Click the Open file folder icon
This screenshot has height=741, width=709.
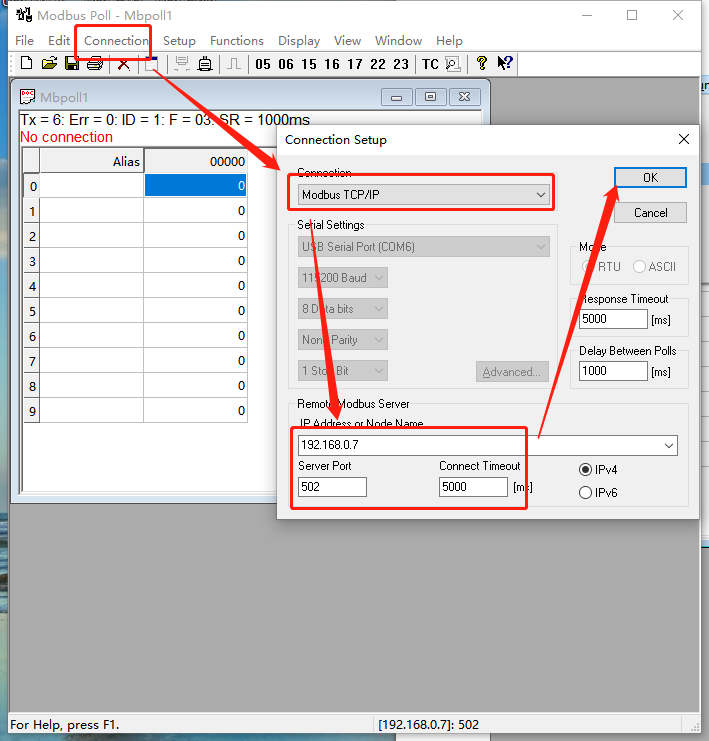(x=49, y=64)
